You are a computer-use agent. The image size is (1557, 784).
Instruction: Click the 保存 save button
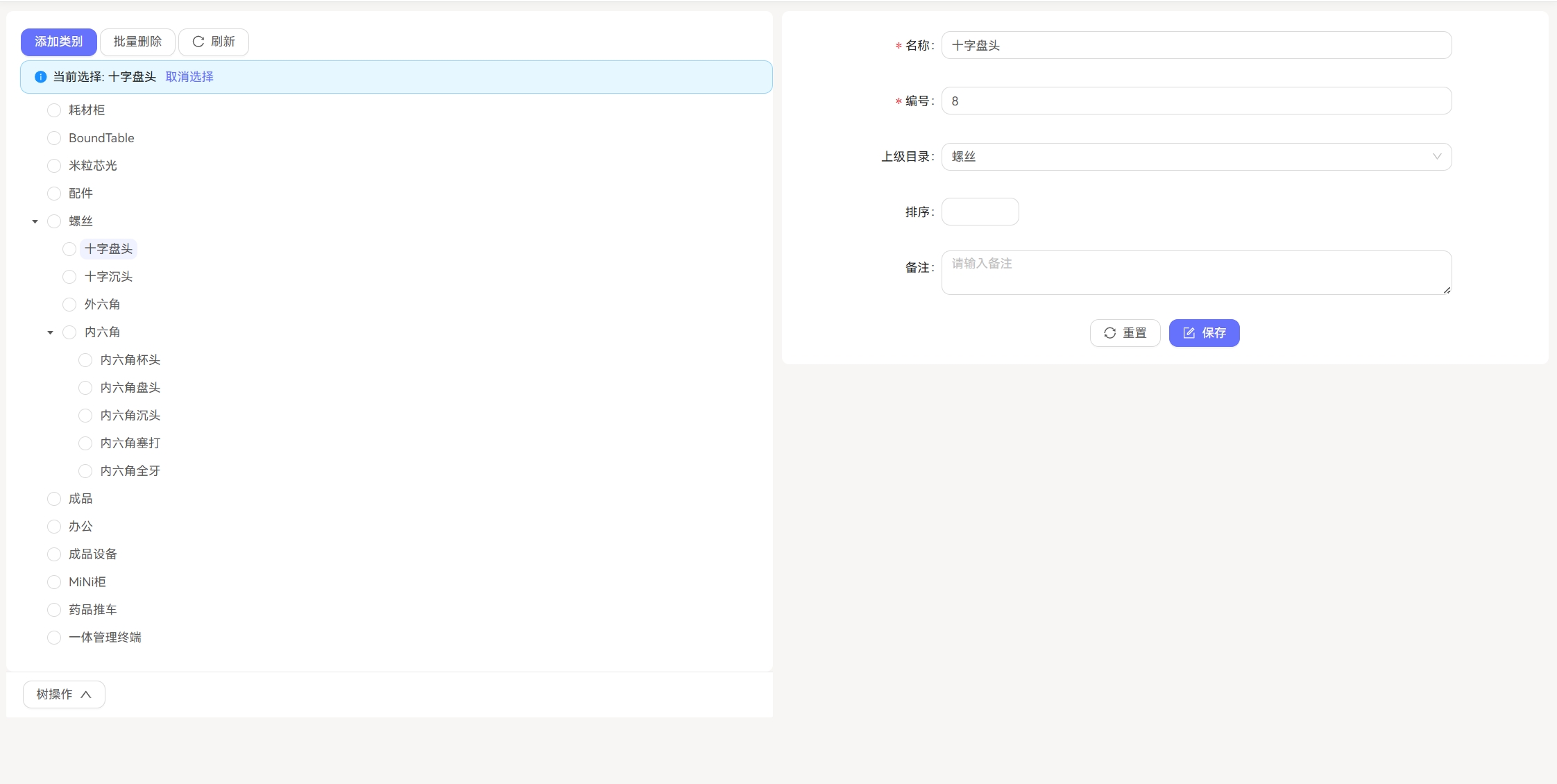click(x=1204, y=332)
